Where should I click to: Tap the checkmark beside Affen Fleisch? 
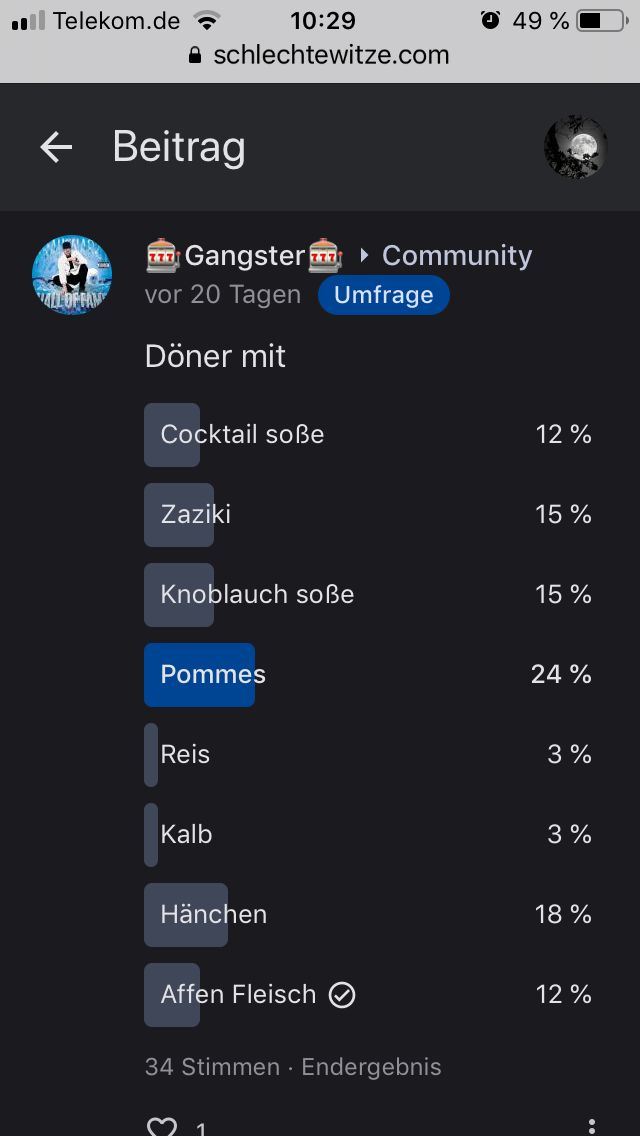click(x=342, y=995)
